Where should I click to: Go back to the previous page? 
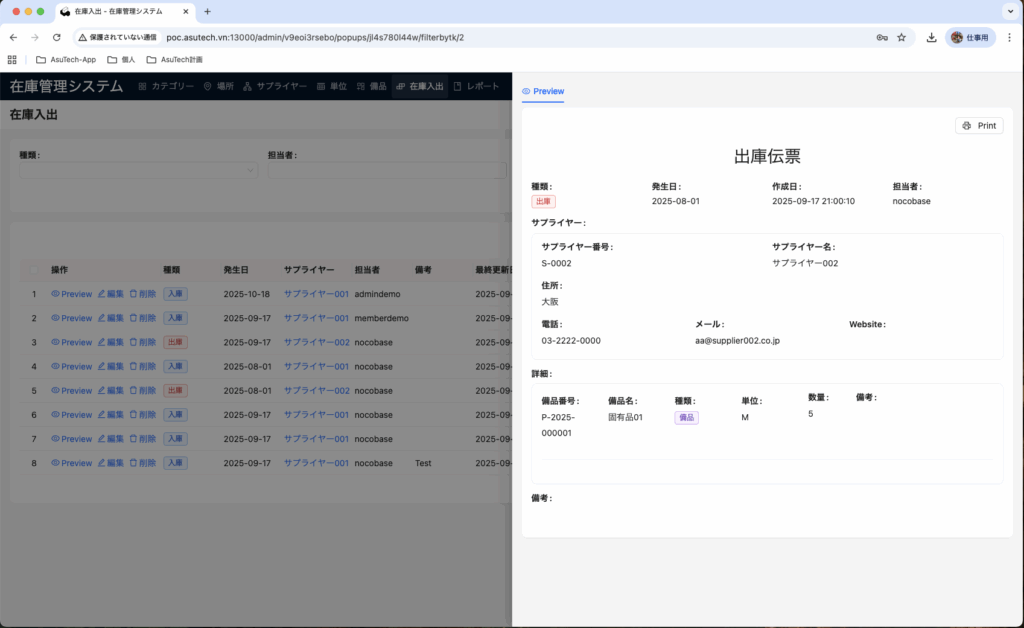(13, 37)
